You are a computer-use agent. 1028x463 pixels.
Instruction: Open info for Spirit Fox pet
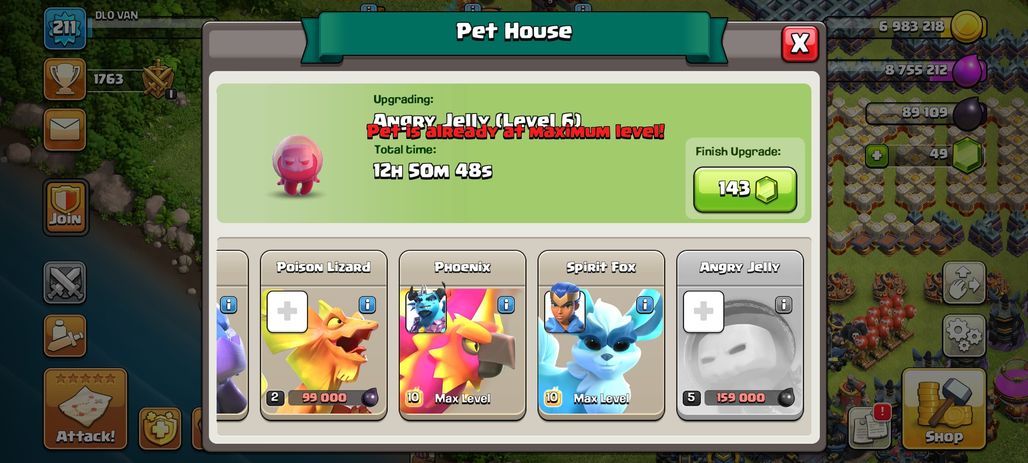click(x=645, y=304)
